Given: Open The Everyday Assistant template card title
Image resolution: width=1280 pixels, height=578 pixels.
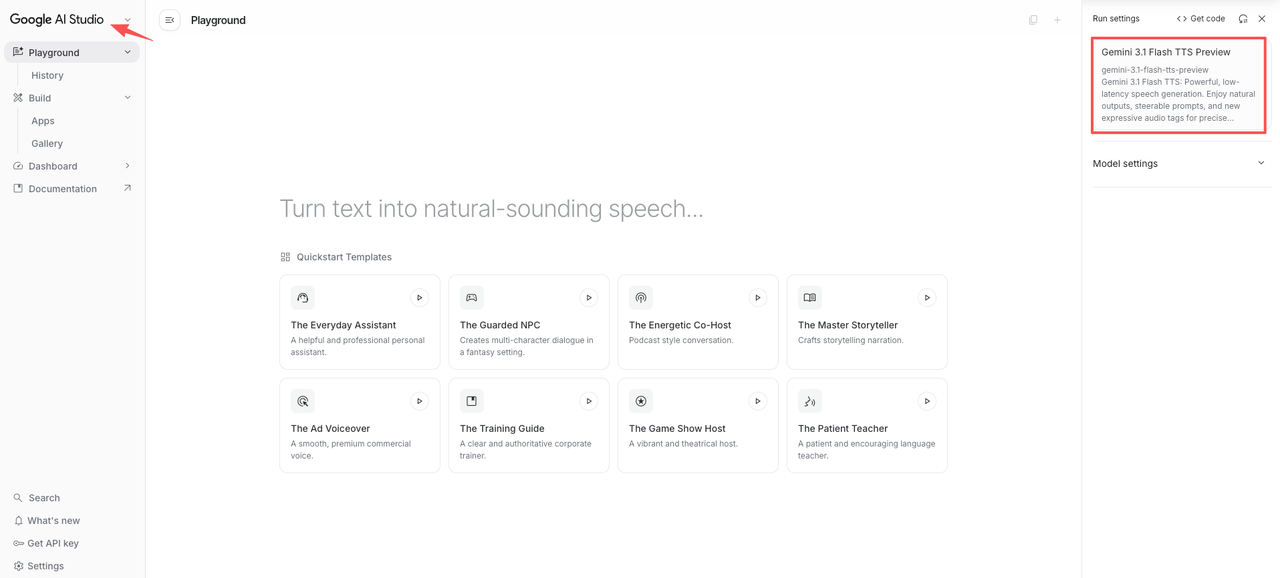Looking at the screenshot, I should (x=343, y=325).
